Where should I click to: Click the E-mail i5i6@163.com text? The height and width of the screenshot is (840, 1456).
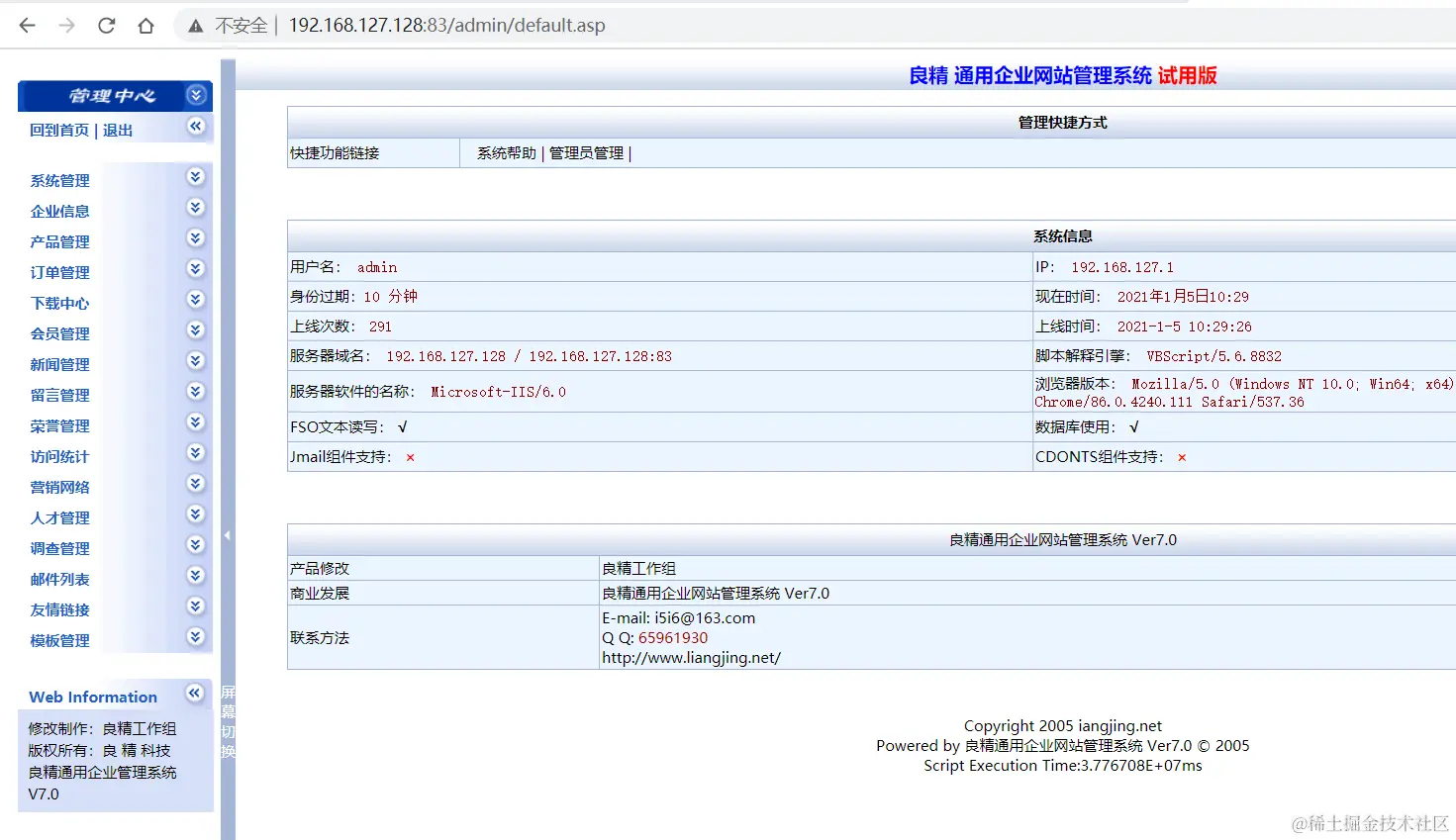tap(678, 618)
